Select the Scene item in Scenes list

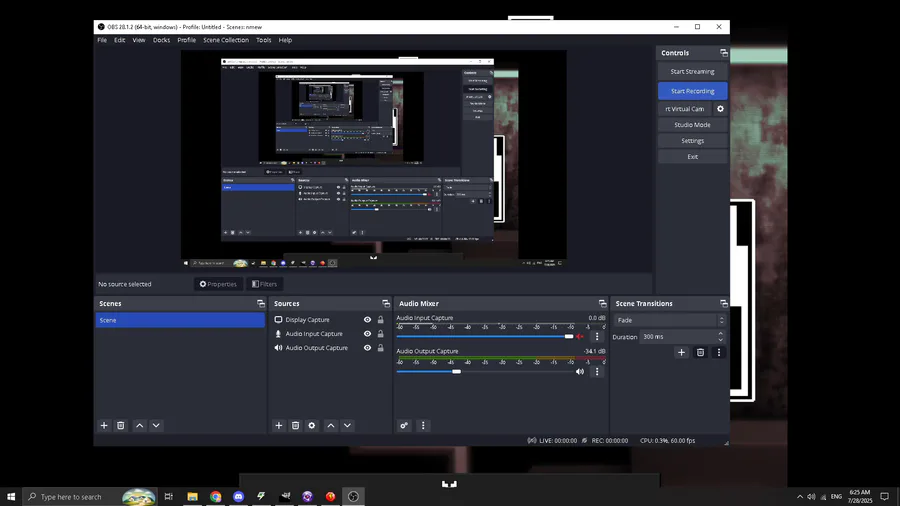point(180,320)
